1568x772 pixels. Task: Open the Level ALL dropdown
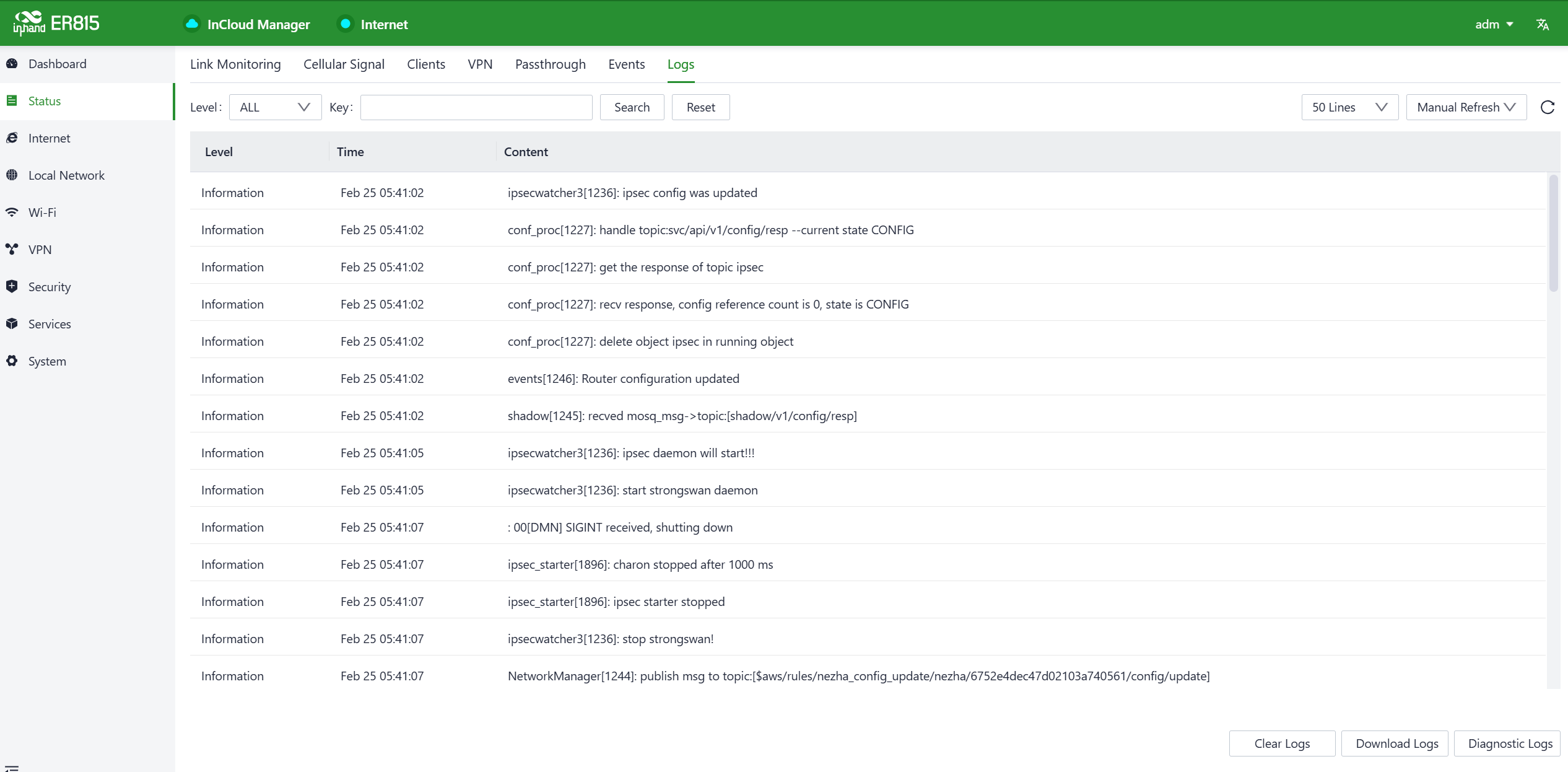click(x=275, y=107)
